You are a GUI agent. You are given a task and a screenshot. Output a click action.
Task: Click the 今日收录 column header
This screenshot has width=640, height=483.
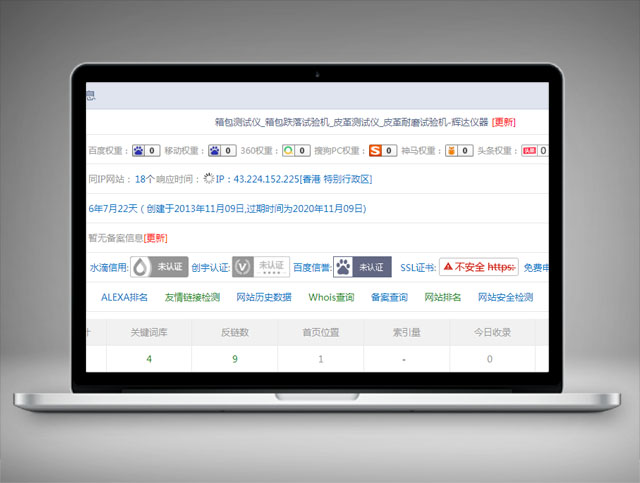click(x=492, y=332)
